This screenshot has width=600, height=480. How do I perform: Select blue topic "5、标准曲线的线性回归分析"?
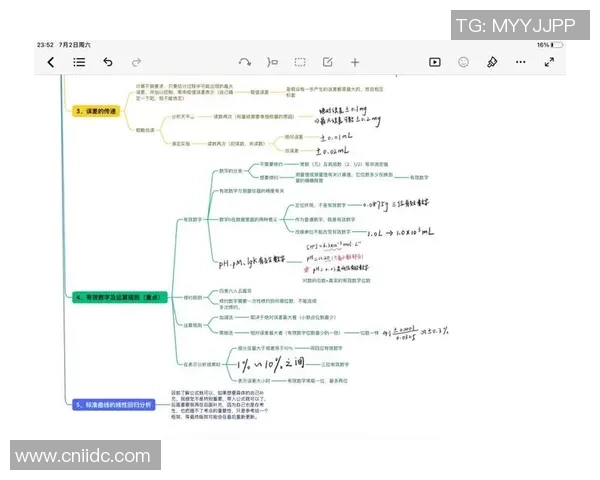[113, 404]
